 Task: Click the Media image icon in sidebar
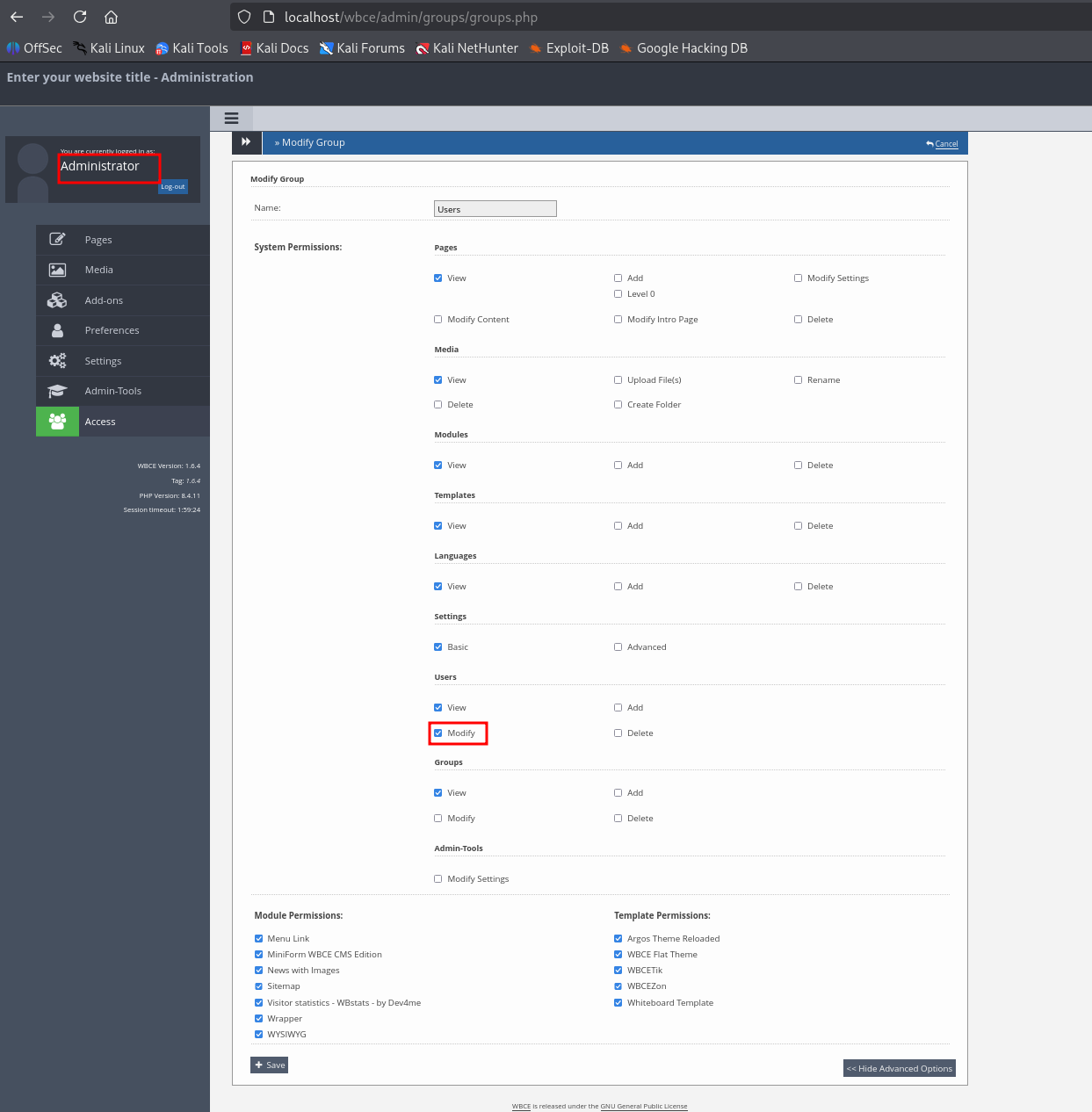pyautogui.click(x=57, y=270)
